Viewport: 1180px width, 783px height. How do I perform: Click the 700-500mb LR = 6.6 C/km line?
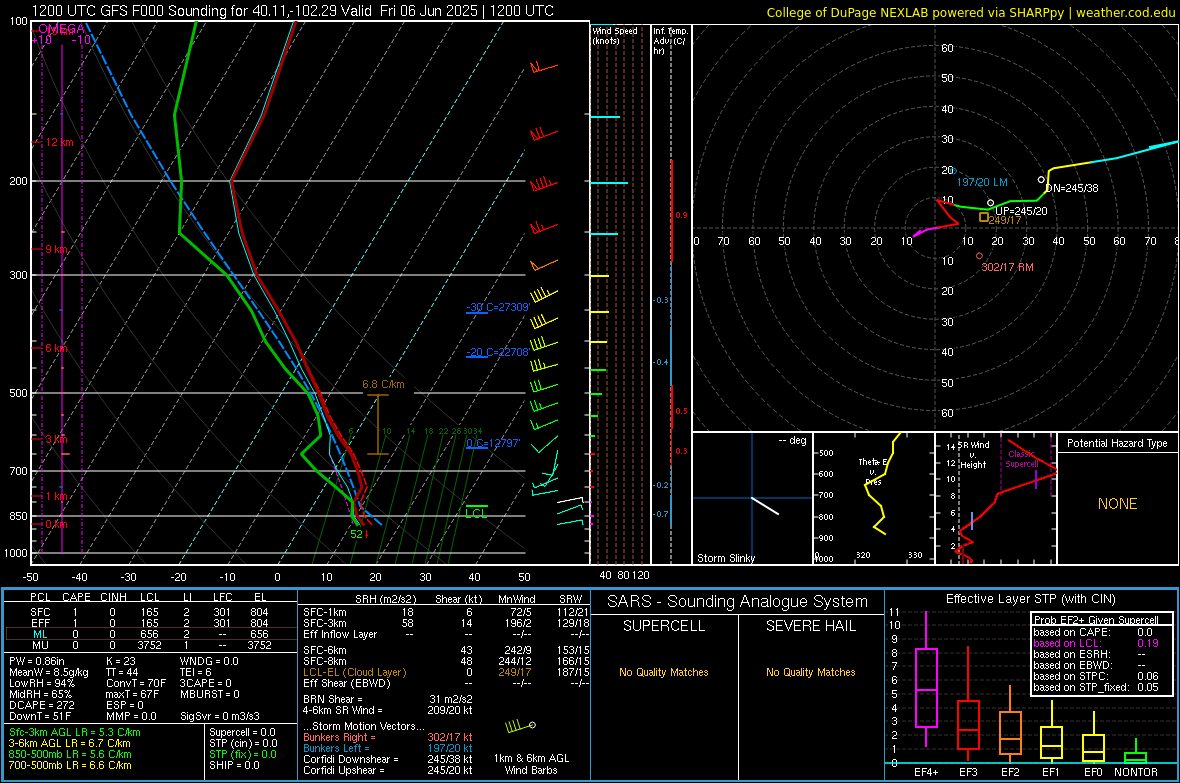(x=70, y=765)
